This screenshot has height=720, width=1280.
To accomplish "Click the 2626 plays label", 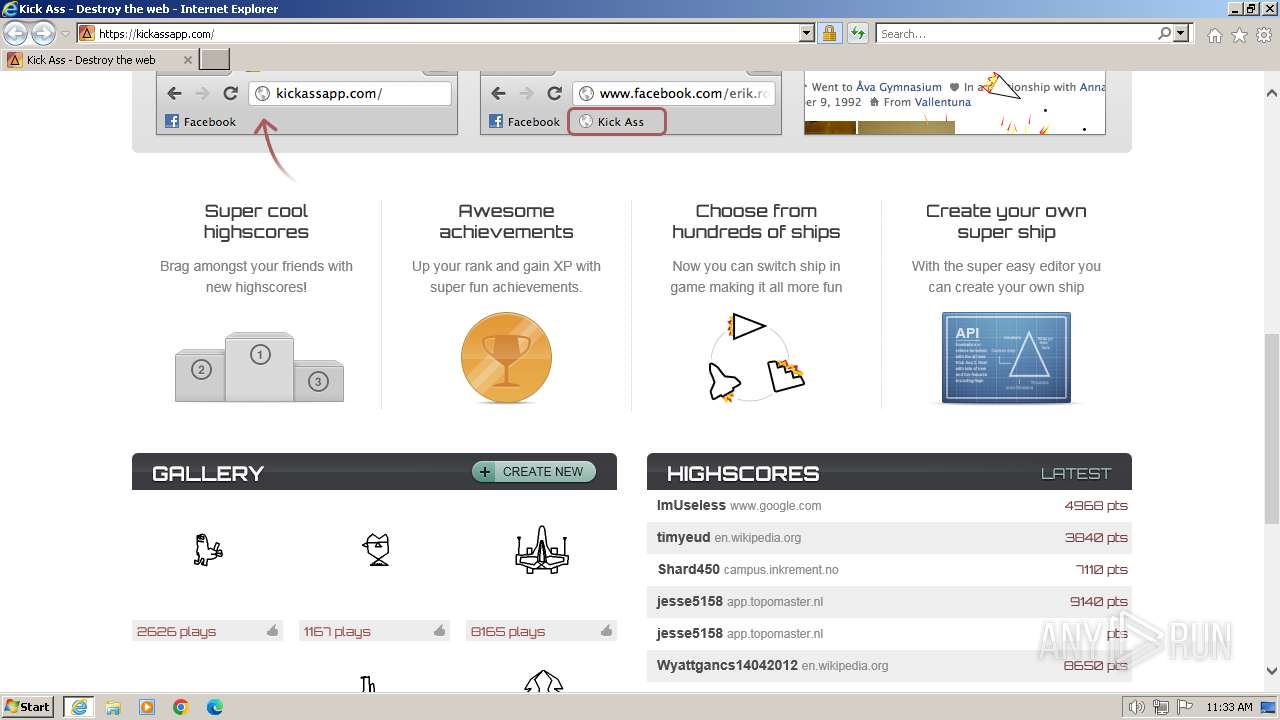I will (x=176, y=631).
